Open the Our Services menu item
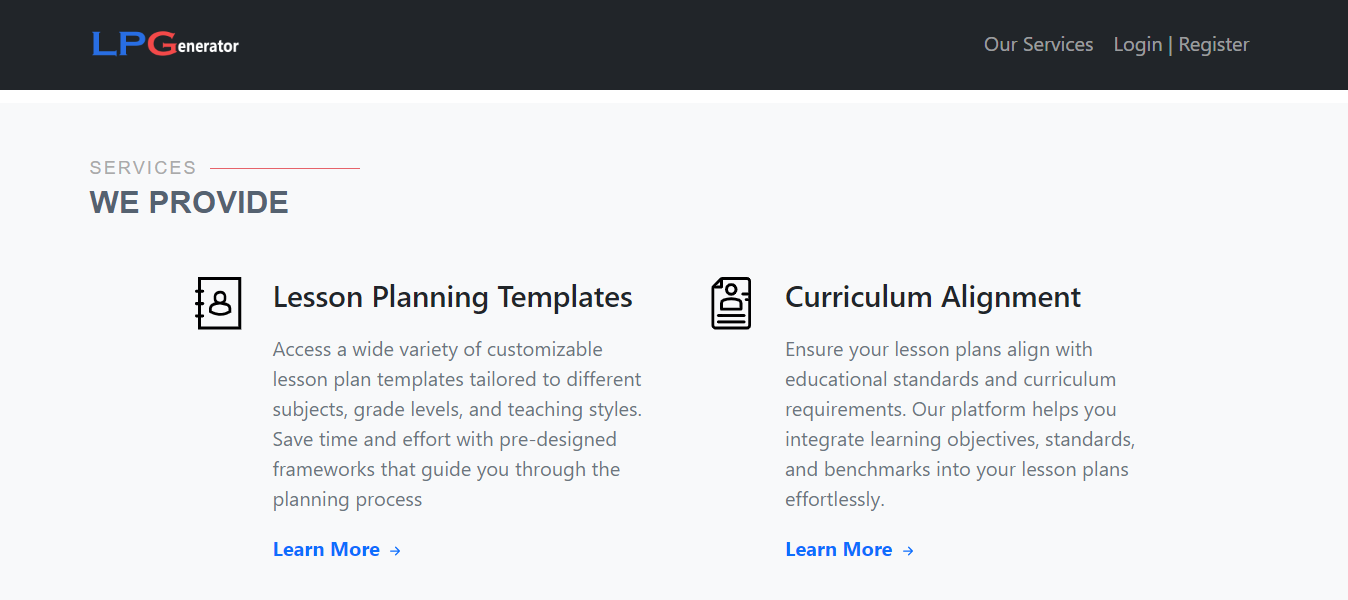1348x600 pixels. click(x=1038, y=44)
